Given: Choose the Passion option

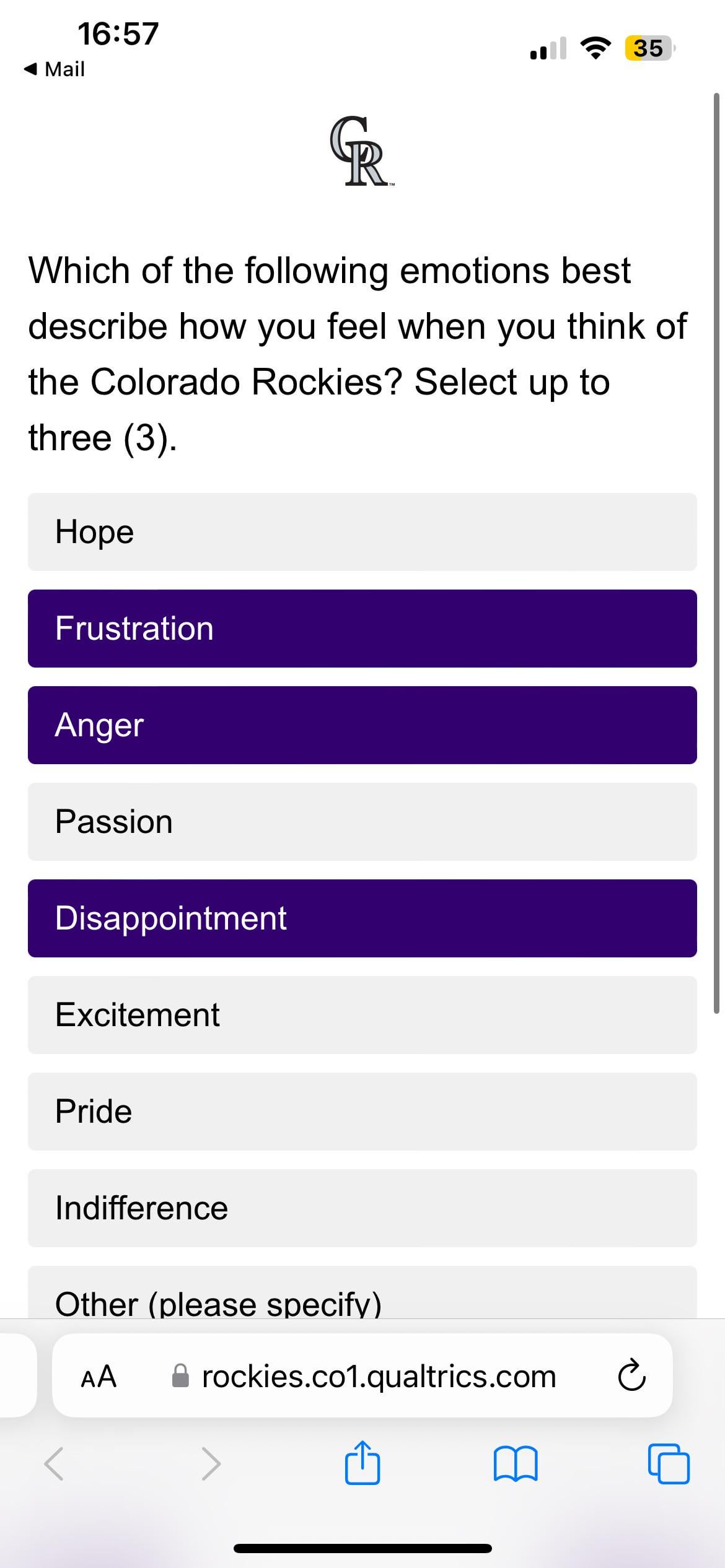Looking at the screenshot, I should (362, 821).
